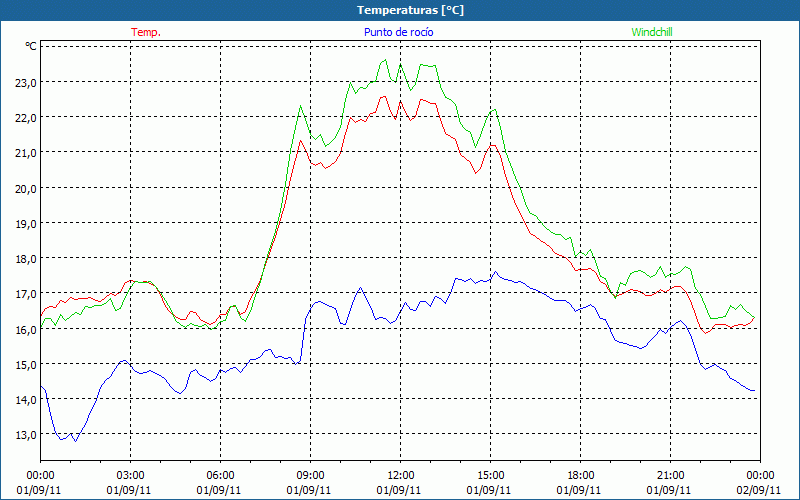Screen dimensions: 800x500
Task: Click the 18:00 time axis label
Action: 581,476
